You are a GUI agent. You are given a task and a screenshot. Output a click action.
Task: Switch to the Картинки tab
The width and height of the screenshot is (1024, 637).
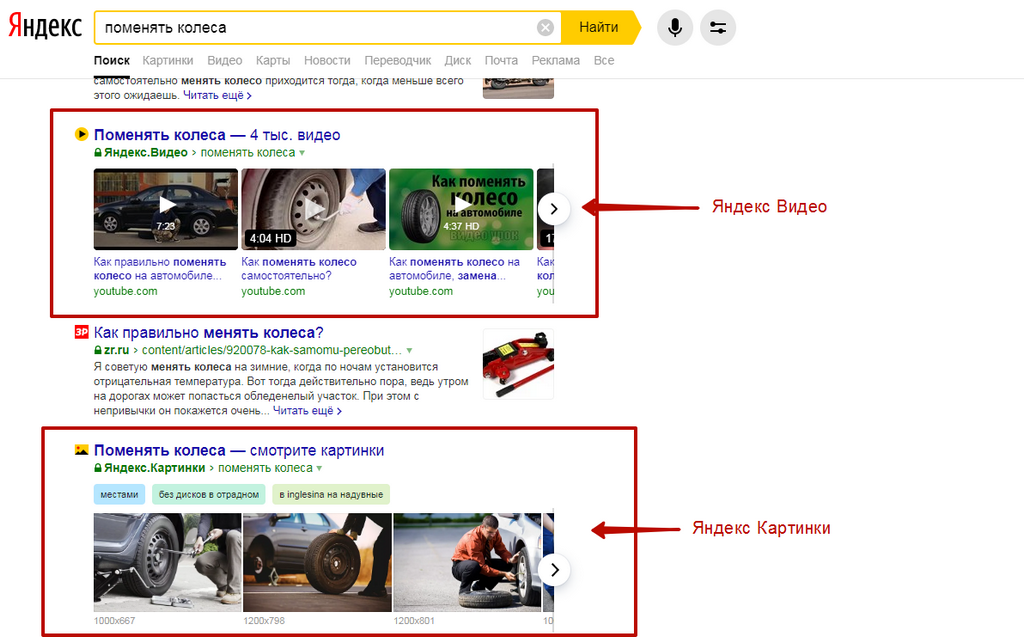click(168, 60)
